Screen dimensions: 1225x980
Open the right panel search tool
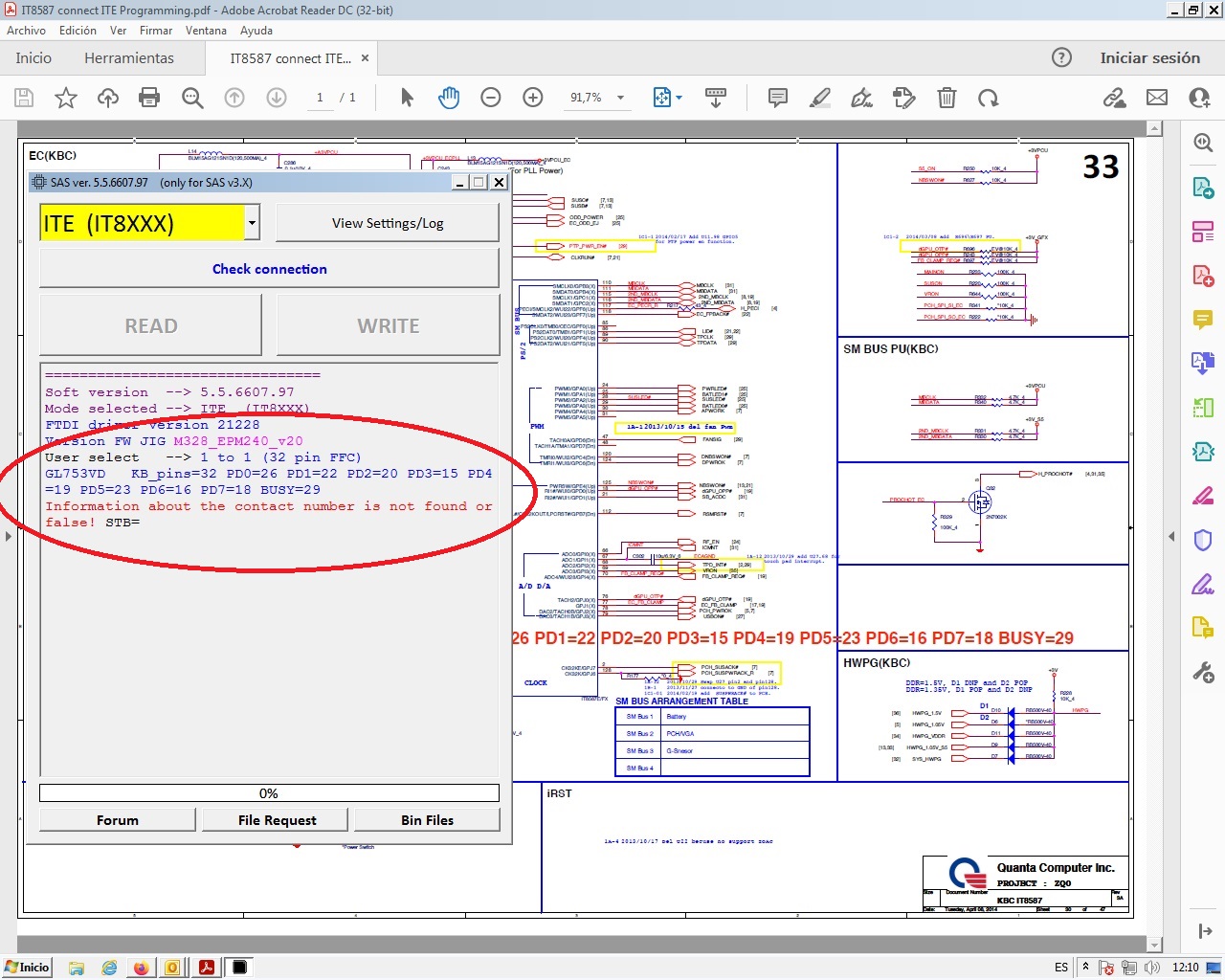coord(1203,143)
